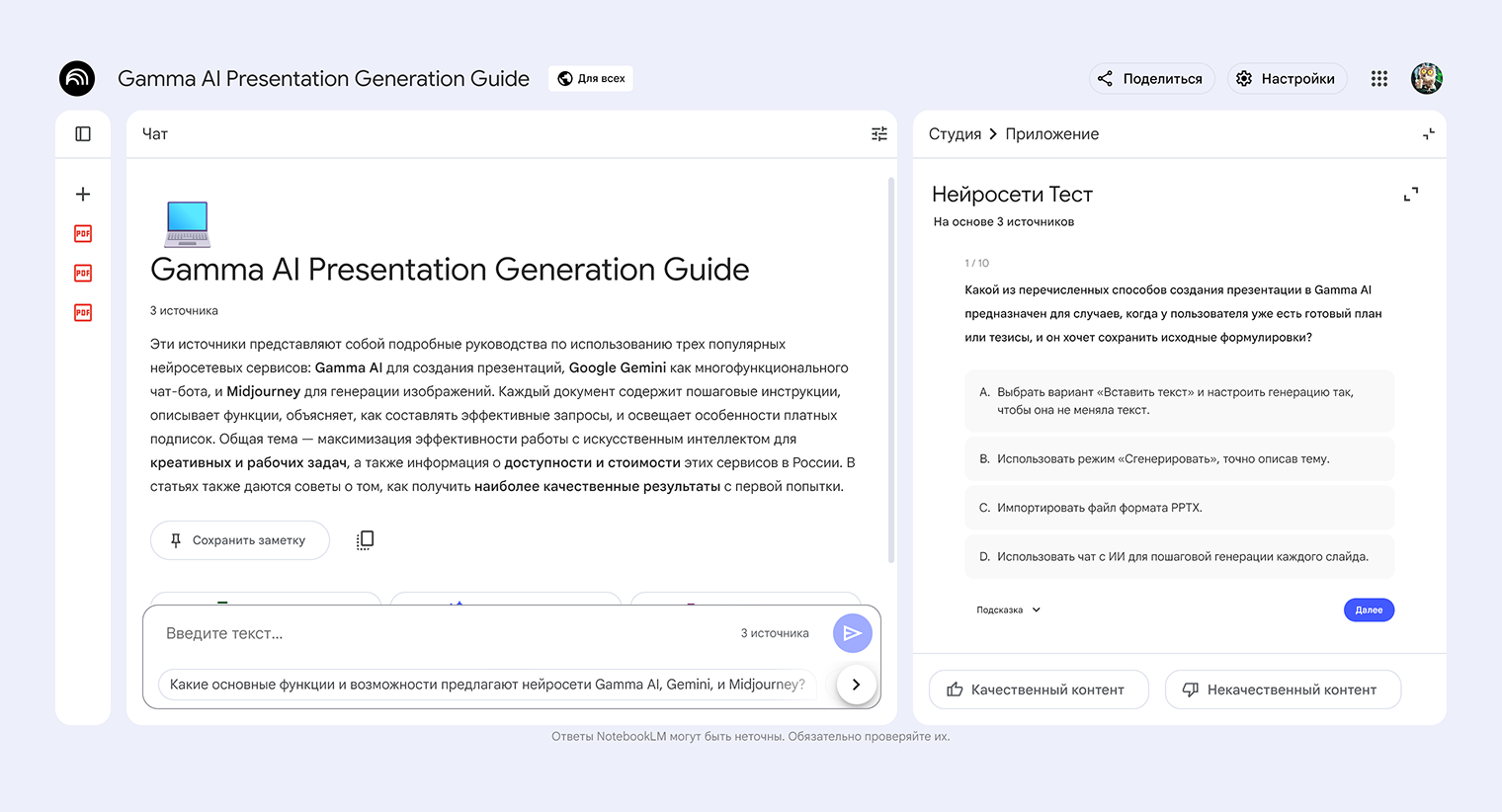Expand the Подсказка hint
Screen dimensions: 1502x812
[1009, 610]
